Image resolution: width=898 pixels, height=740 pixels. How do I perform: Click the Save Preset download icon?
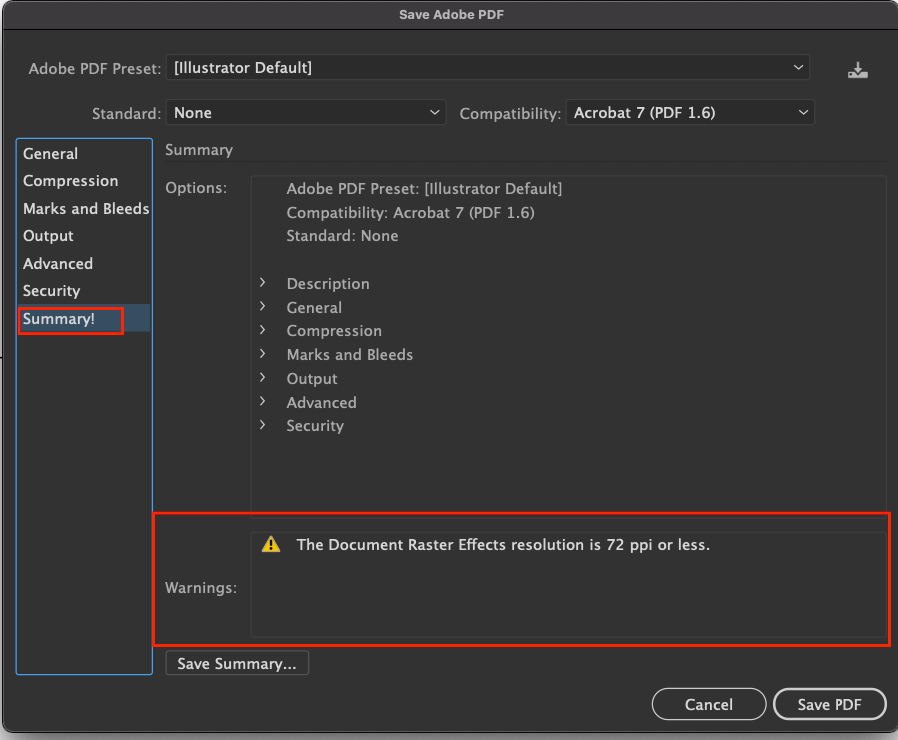858,69
